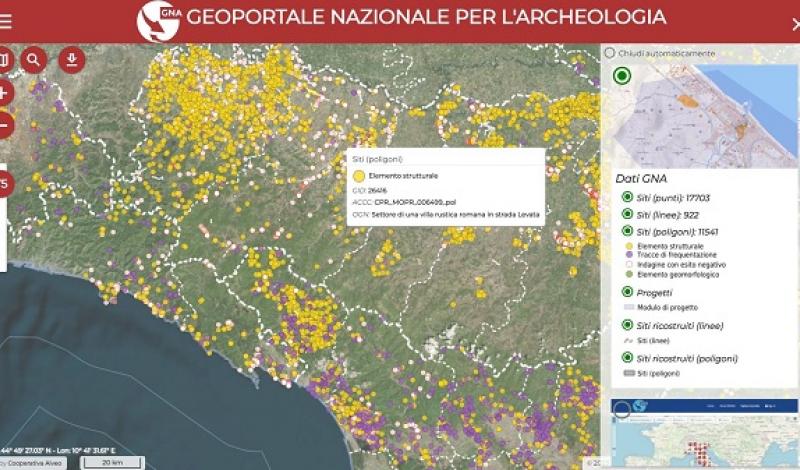Viewport: 800px width, 470px height.
Task: Click the Progetti layer label
Action: [654, 293]
